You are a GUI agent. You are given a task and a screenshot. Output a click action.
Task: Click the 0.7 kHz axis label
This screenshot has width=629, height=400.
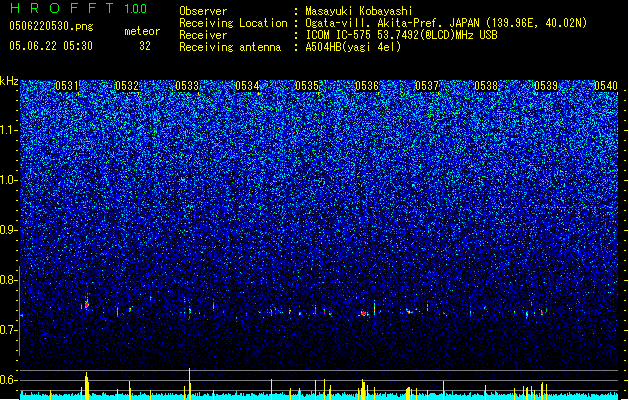point(8,330)
